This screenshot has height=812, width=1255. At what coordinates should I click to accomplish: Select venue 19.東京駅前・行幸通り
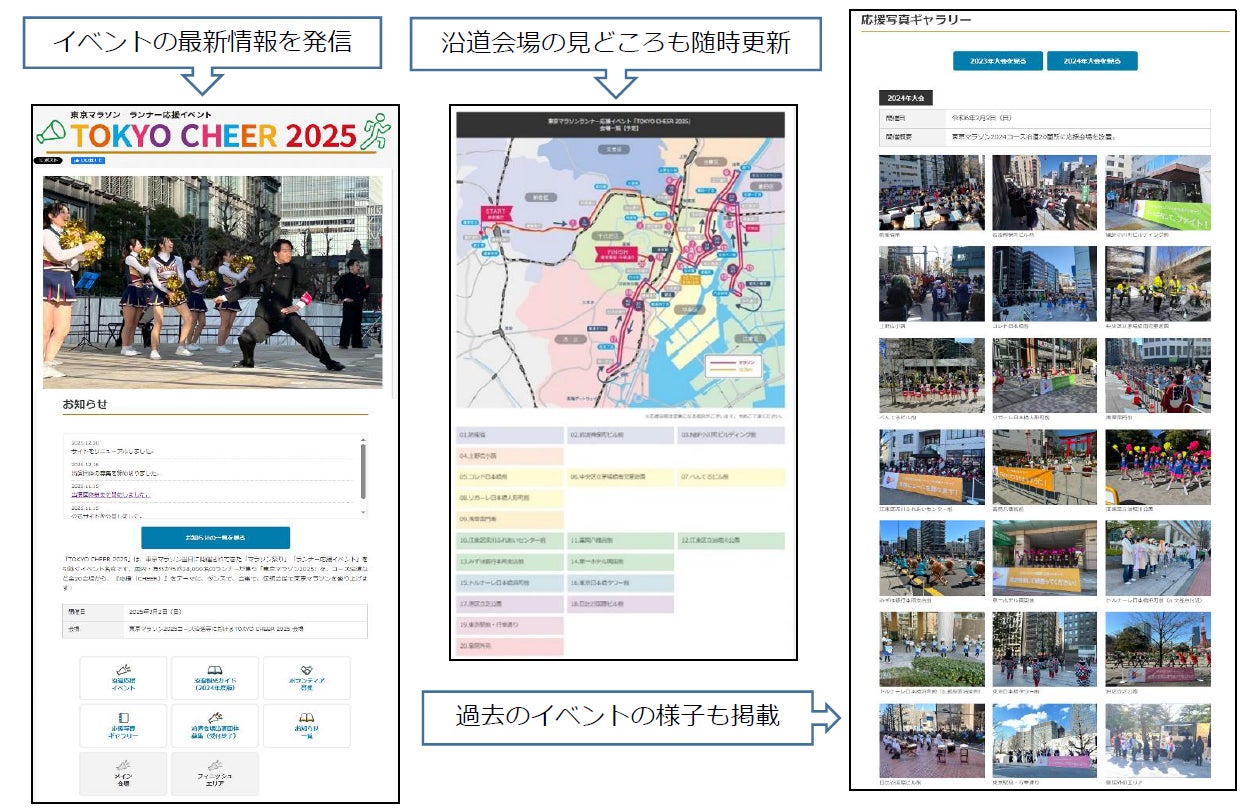(510, 625)
